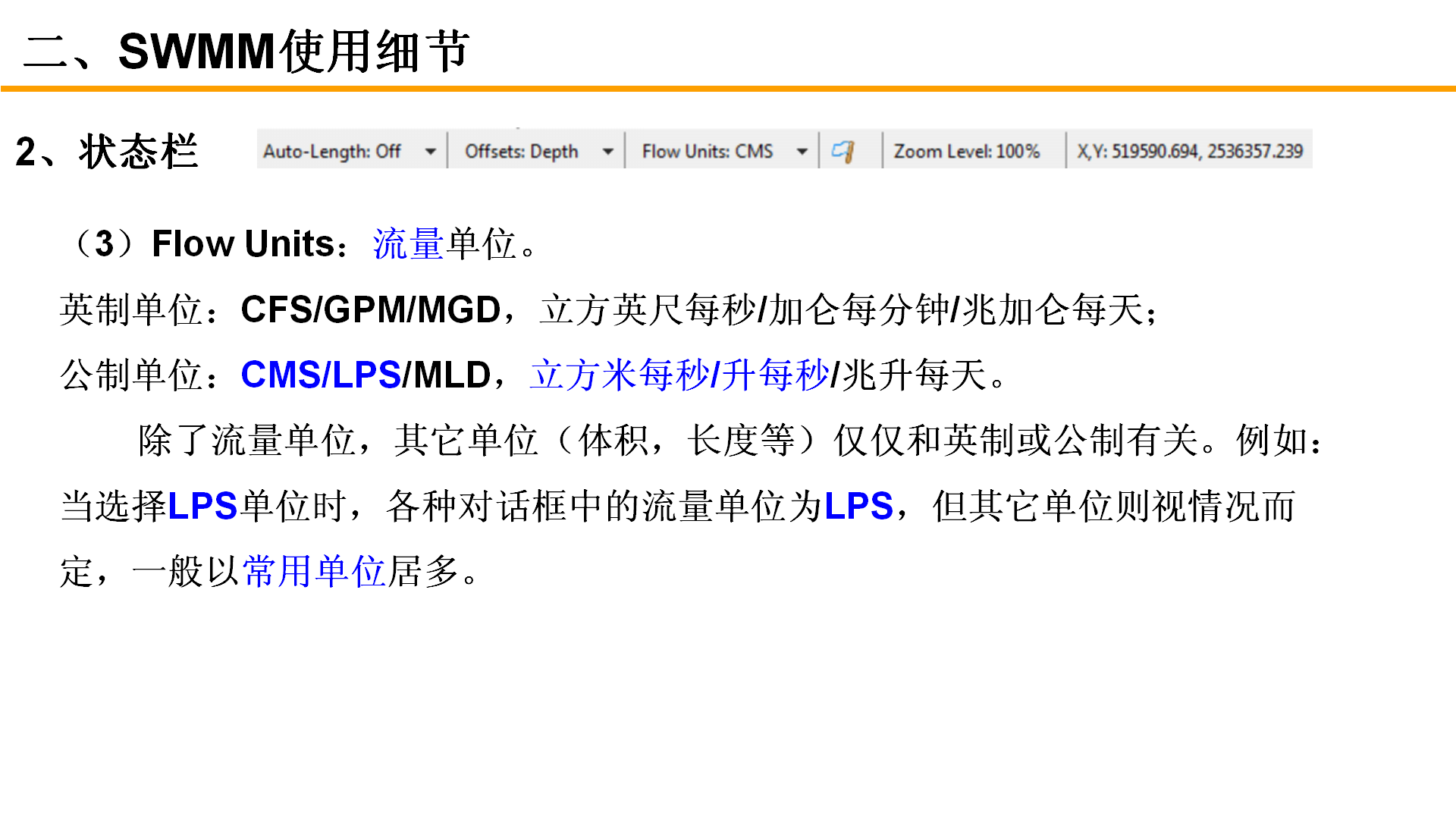Click the blue 流量 text
This screenshot has width=1456, height=819.
point(408,244)
